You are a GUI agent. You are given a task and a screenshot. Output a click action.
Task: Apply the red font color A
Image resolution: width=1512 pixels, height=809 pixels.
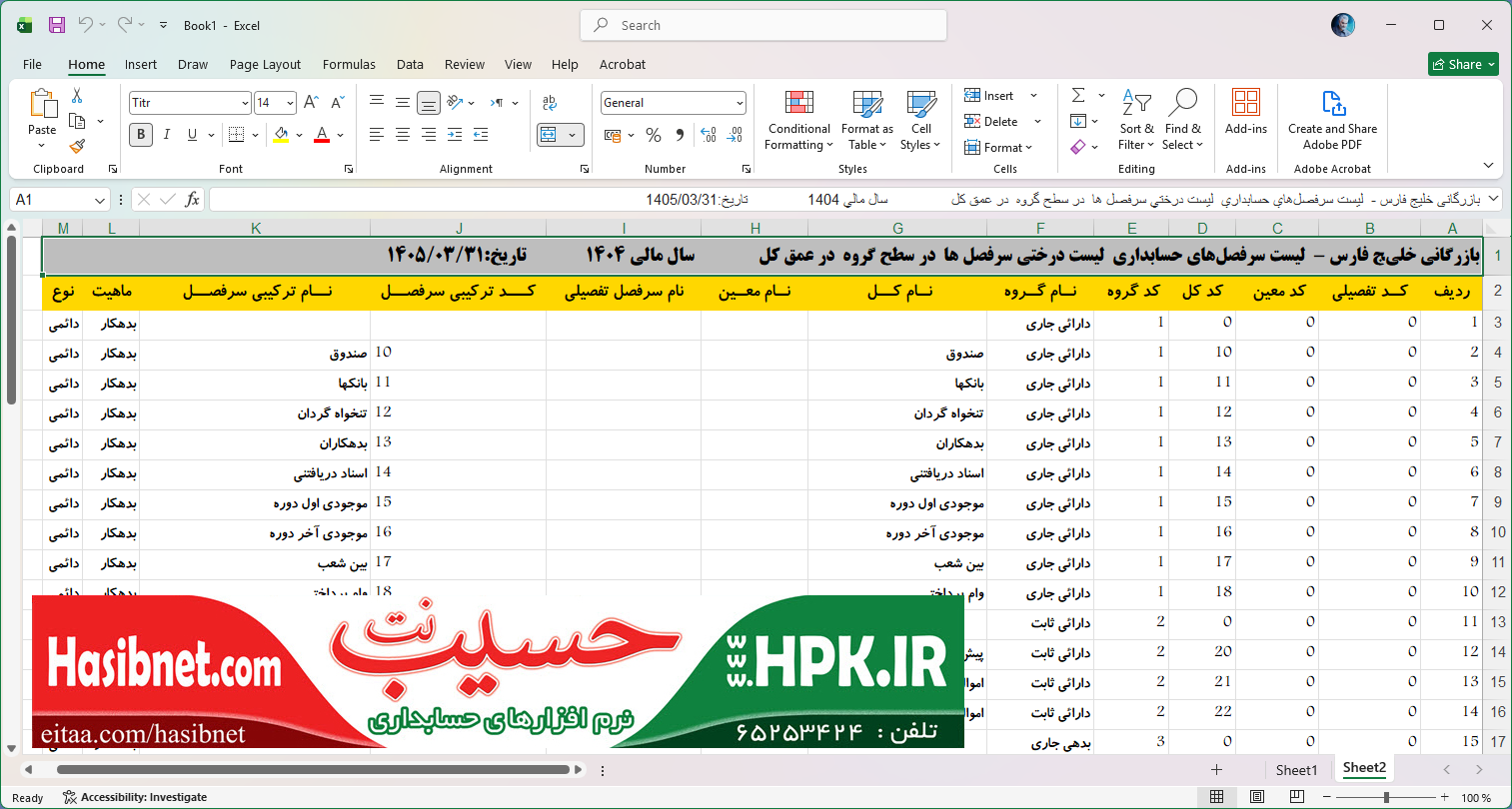322,134
